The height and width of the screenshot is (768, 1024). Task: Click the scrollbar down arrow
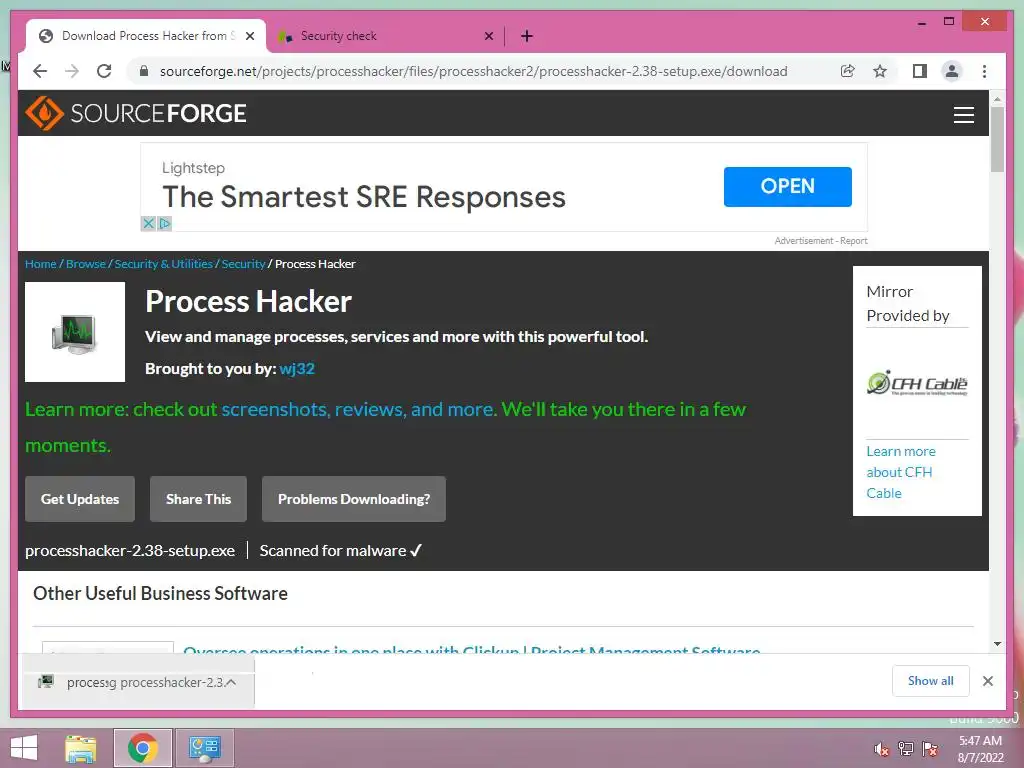point(997,644)
